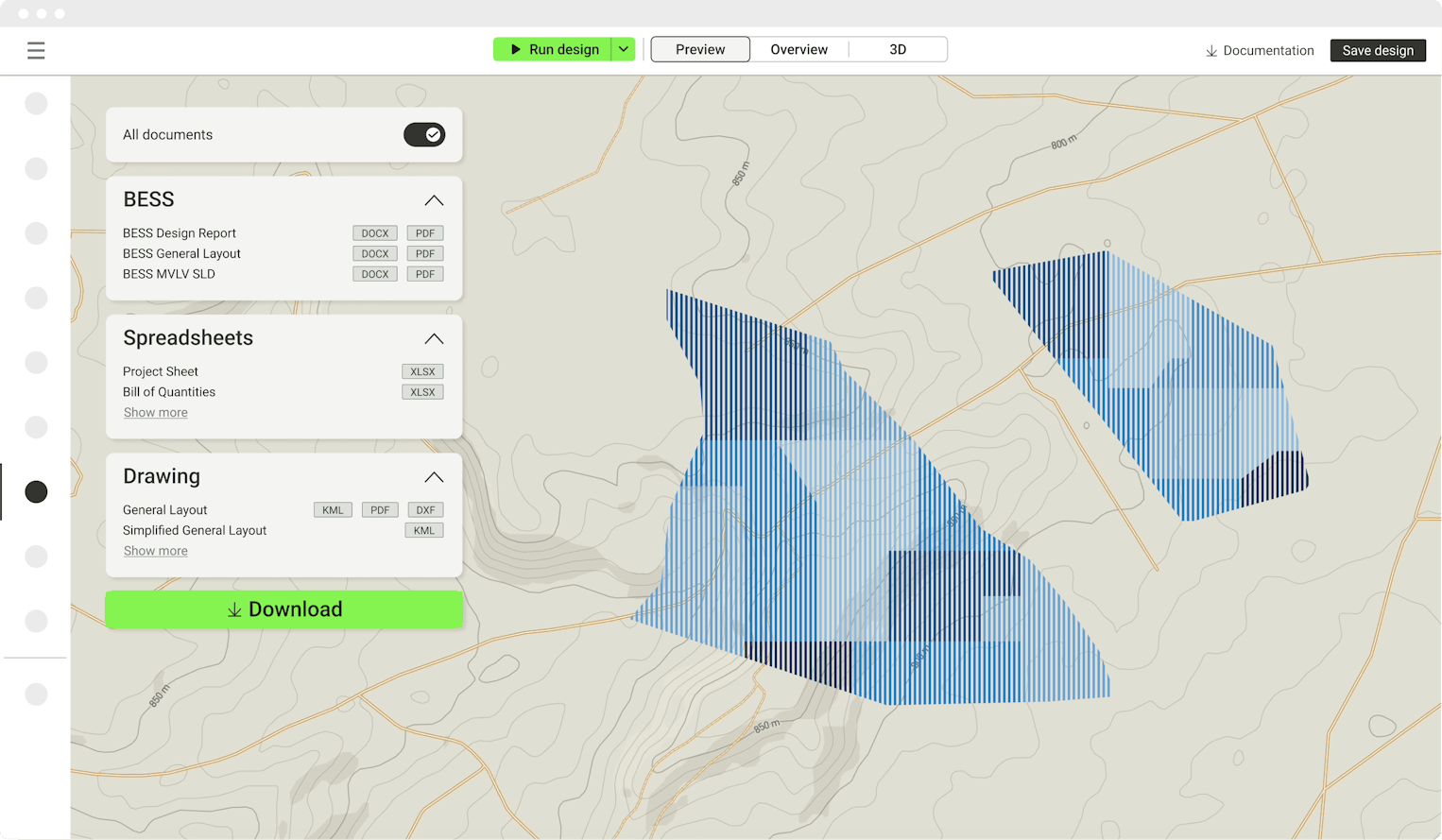Collapse the BESS section
Image resolution: width=1442 pixels, height=840 pixels.
pos(434,200)
